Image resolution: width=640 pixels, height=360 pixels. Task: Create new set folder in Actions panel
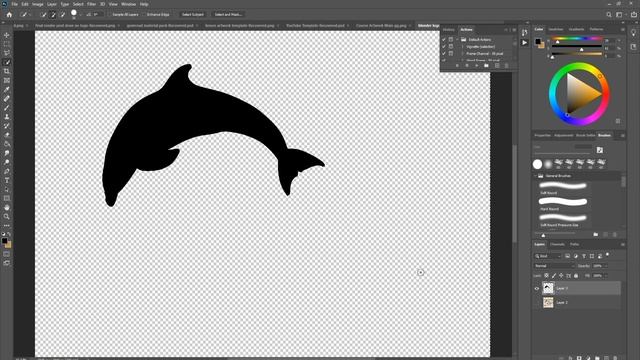[x=486, y=66]
